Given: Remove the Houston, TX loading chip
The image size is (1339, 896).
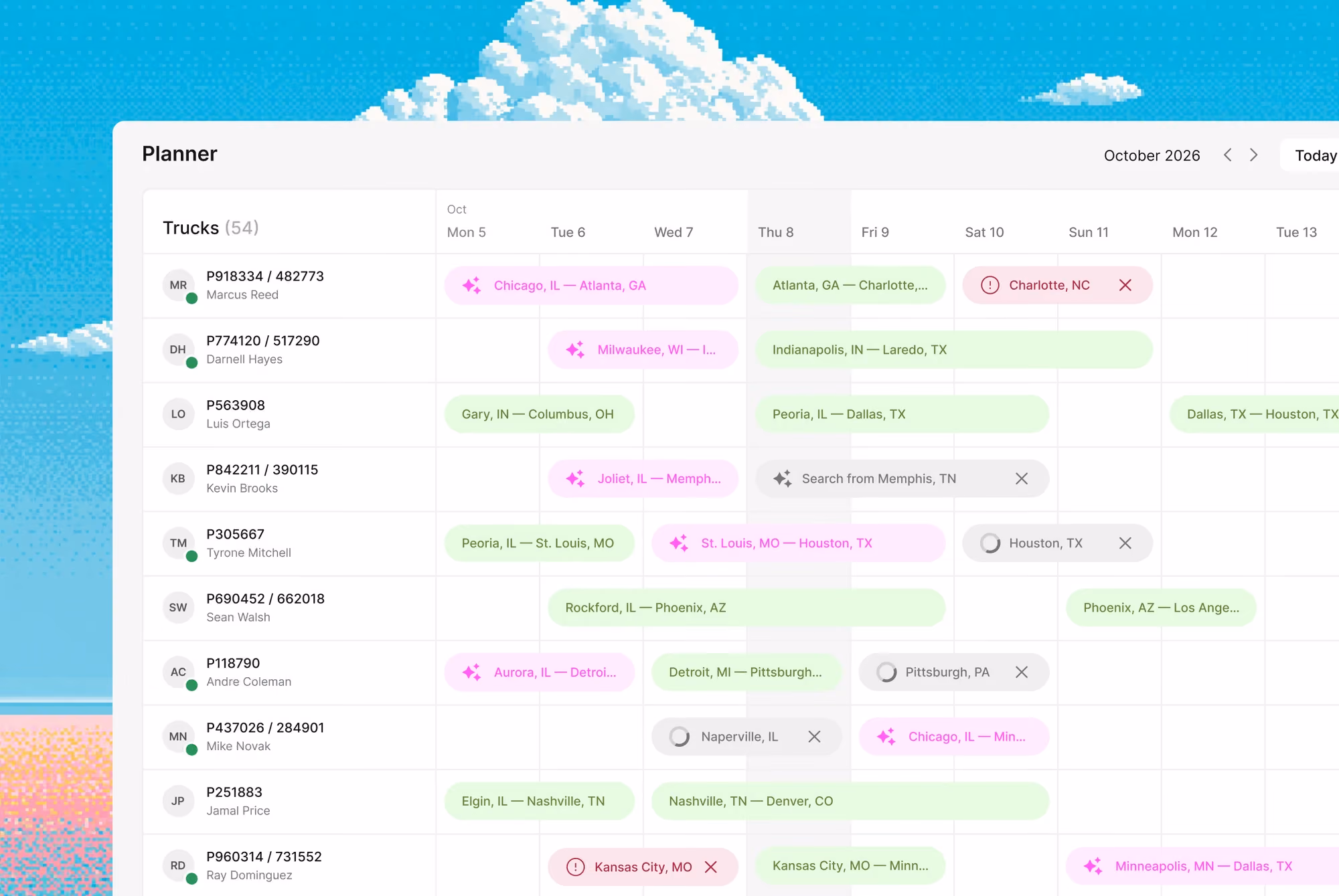Looking at the screenshot, I should click(x=1125, y=543).
